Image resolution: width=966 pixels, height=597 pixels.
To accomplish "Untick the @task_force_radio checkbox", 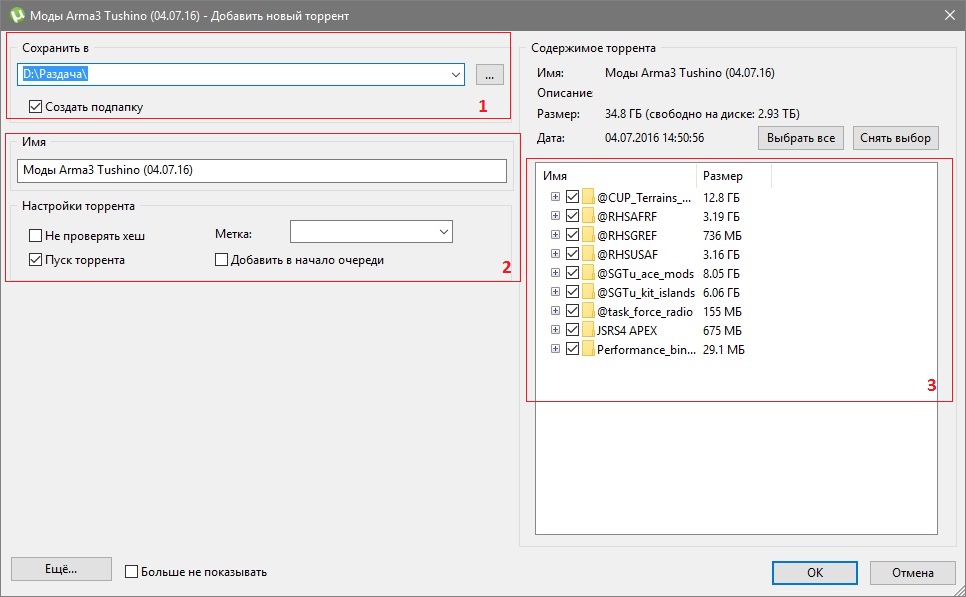I will [x=572, y=311].
